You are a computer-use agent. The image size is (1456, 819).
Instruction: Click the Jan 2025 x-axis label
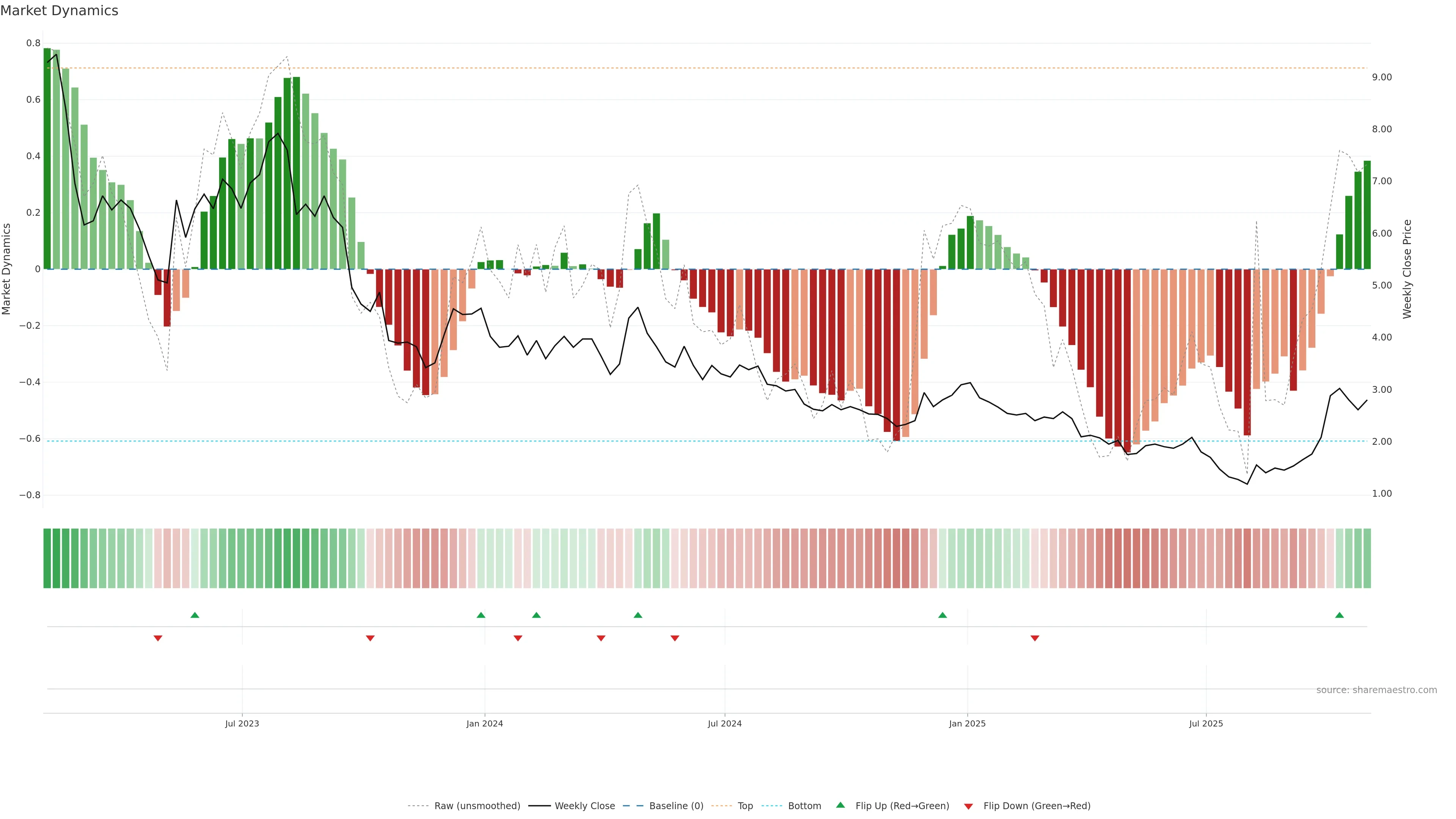pyautogui.click(x=967, y=723)
